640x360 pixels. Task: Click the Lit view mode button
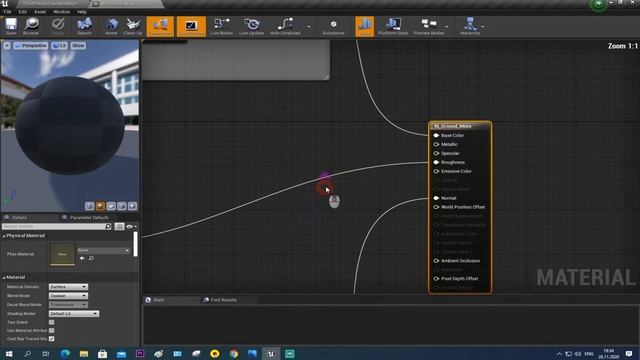point(60,45)
